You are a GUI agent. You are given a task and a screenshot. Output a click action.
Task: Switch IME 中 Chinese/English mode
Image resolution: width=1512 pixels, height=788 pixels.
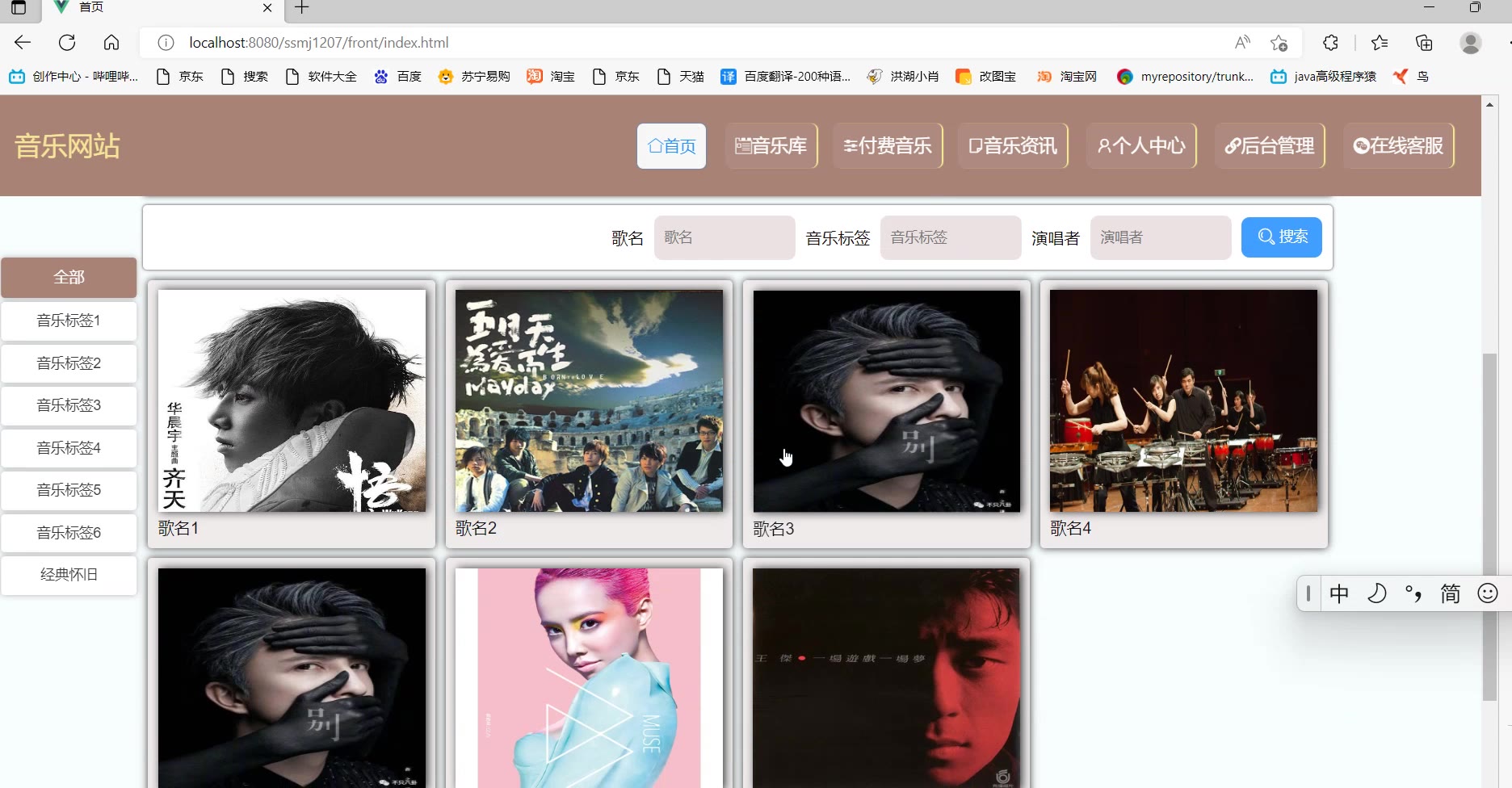(1339, 594)
